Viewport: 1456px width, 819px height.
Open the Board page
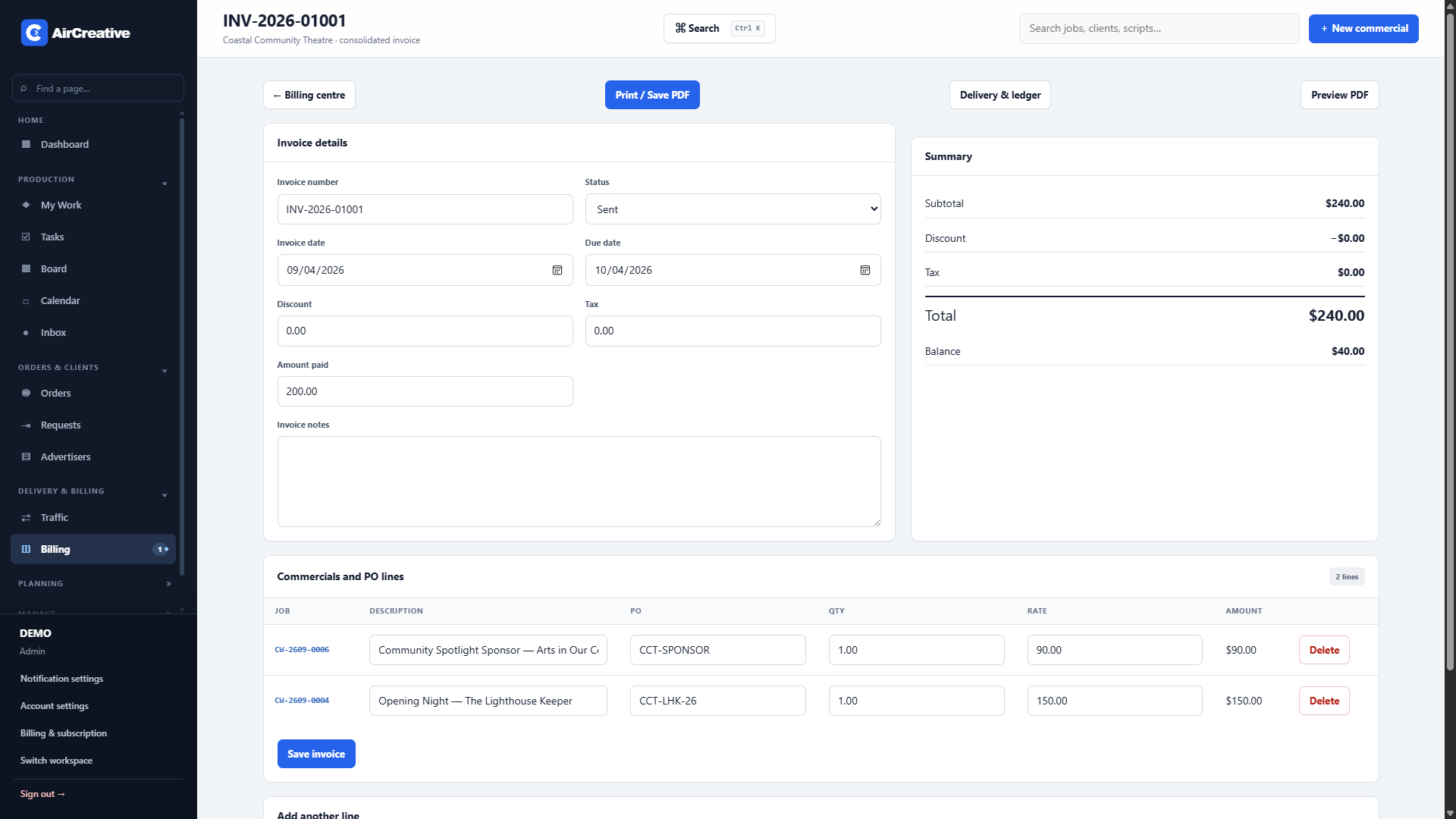click(x=93, y=268)
